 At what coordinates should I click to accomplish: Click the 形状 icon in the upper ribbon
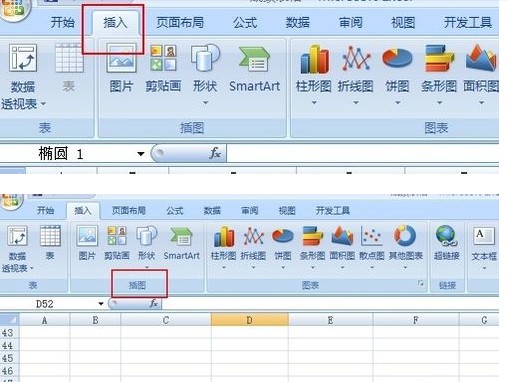[205, 58]
